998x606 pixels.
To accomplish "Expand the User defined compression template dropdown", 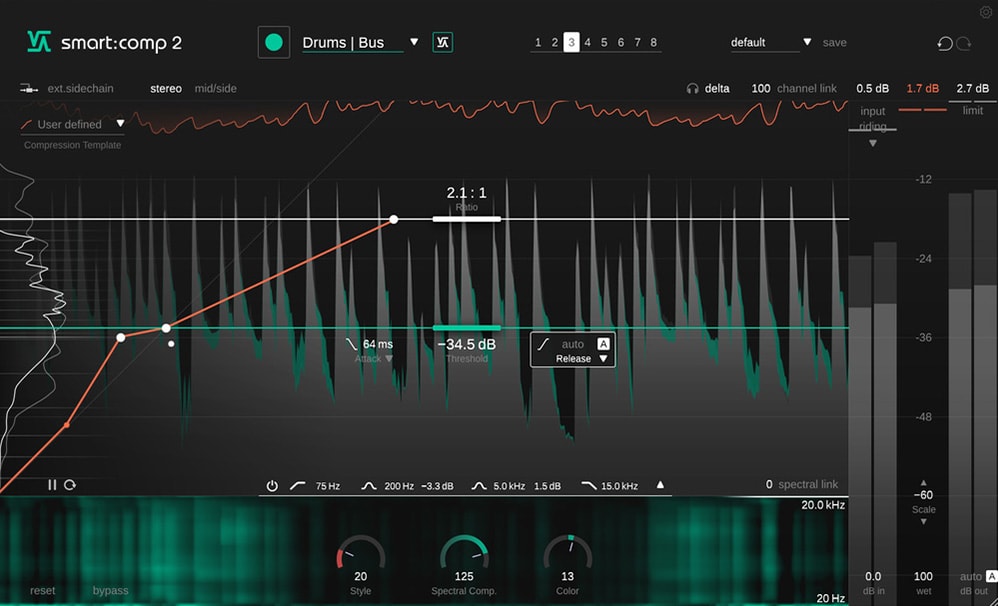I will tap(120, 123).
